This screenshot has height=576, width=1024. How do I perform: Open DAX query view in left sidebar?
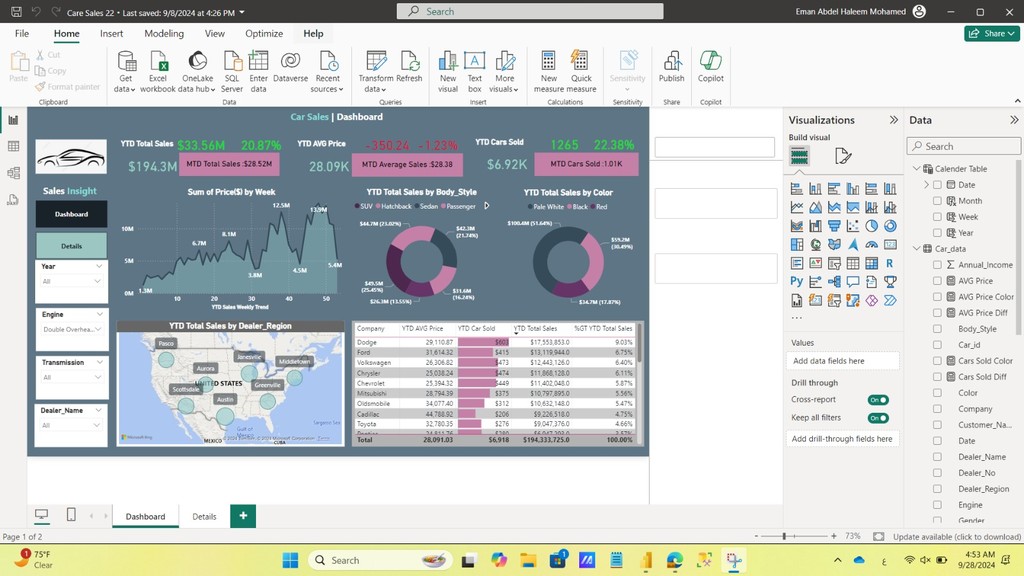(x=13, y=200)
